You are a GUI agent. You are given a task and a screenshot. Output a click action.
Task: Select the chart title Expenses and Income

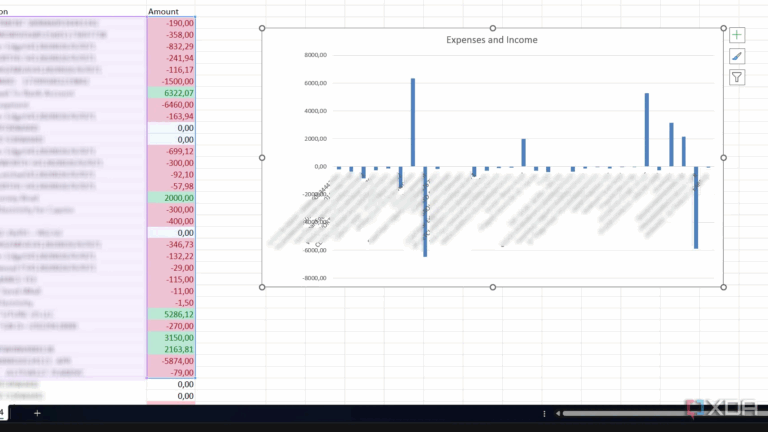tap(492, 40)
